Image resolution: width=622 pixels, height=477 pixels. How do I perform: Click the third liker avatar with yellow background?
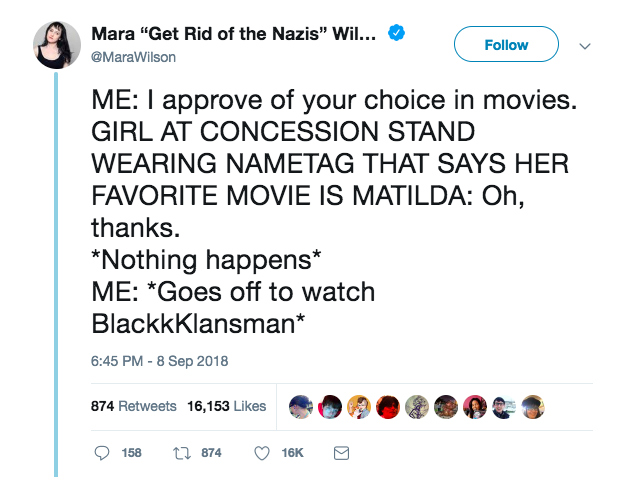[359, 407]
